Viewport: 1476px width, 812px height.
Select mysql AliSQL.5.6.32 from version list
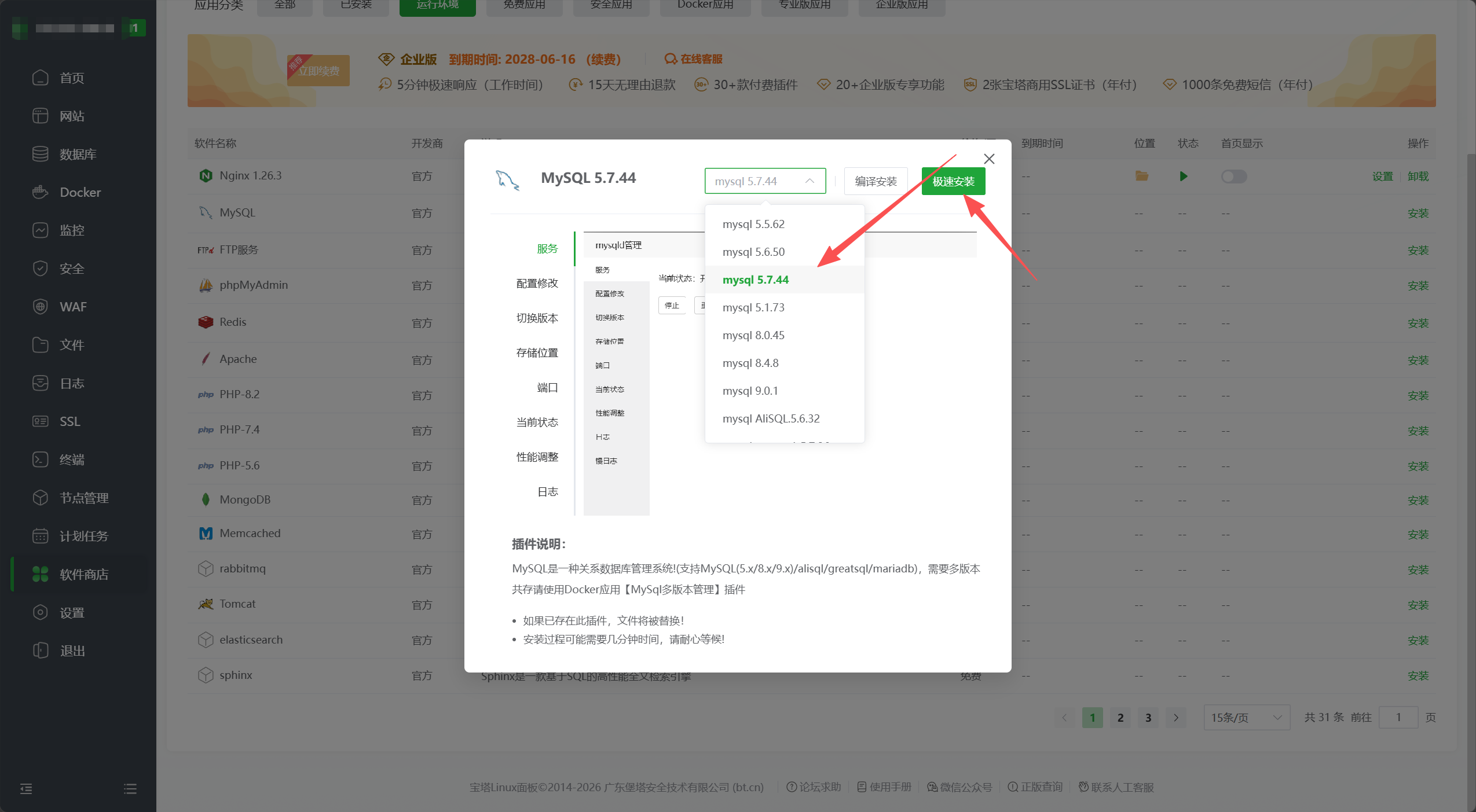click(785, 418)
